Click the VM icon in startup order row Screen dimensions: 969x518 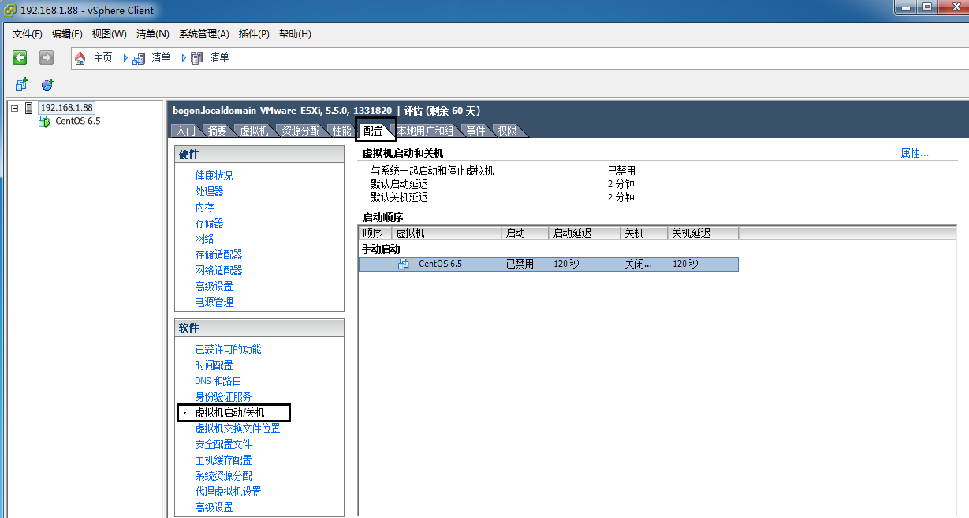pos(404,264)
